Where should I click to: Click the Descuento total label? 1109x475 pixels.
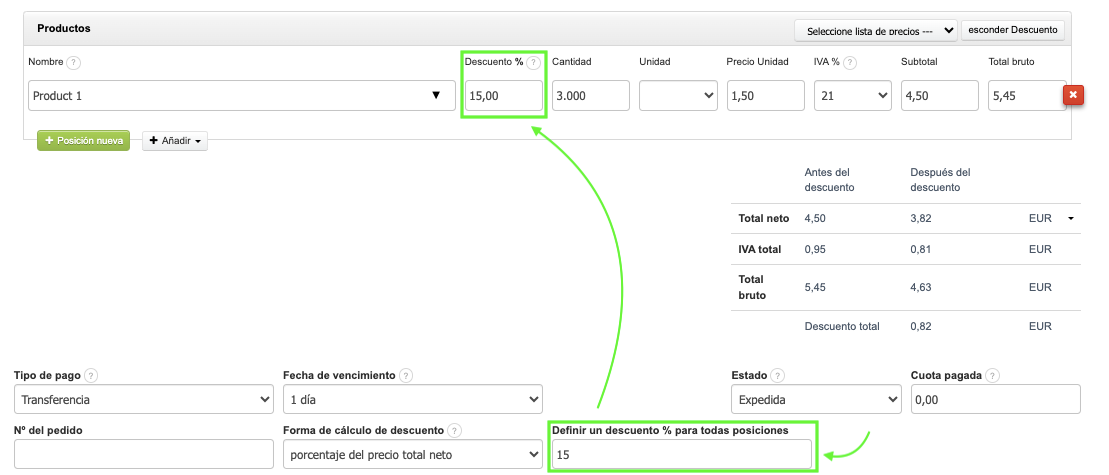click(842, 327)
